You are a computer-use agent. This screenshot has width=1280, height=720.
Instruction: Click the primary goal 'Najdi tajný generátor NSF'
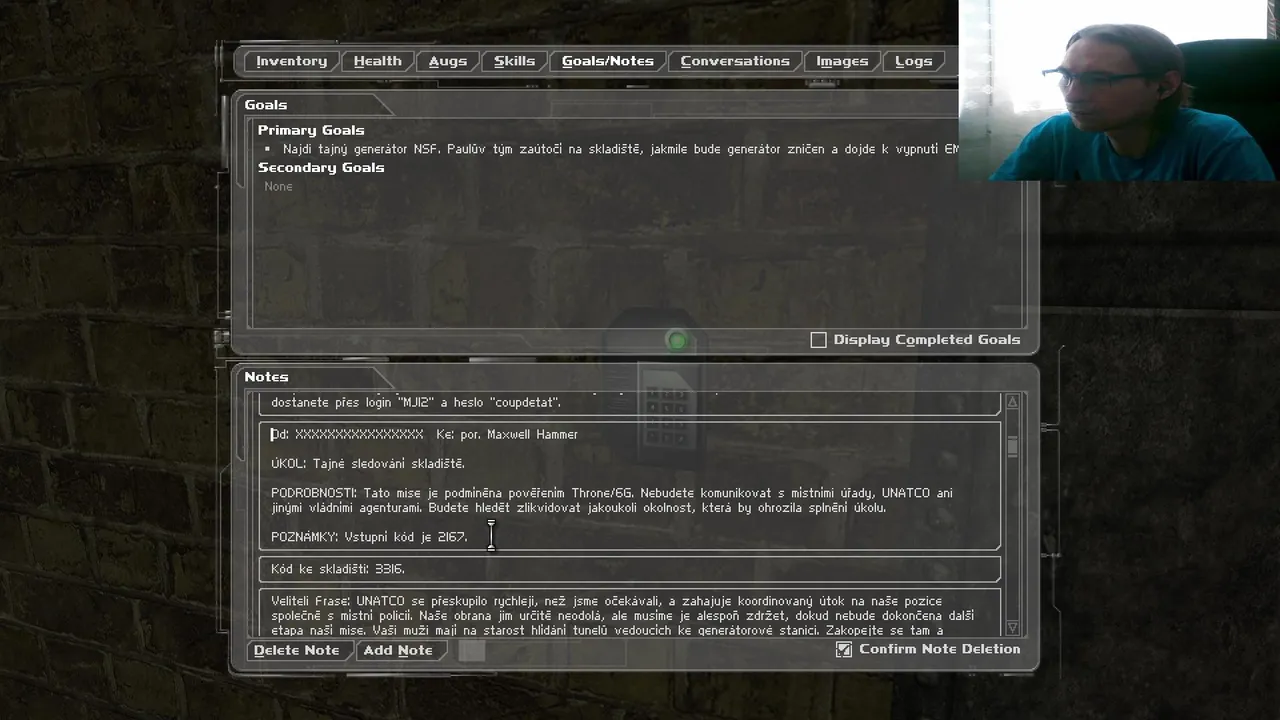tap(620, 149)
